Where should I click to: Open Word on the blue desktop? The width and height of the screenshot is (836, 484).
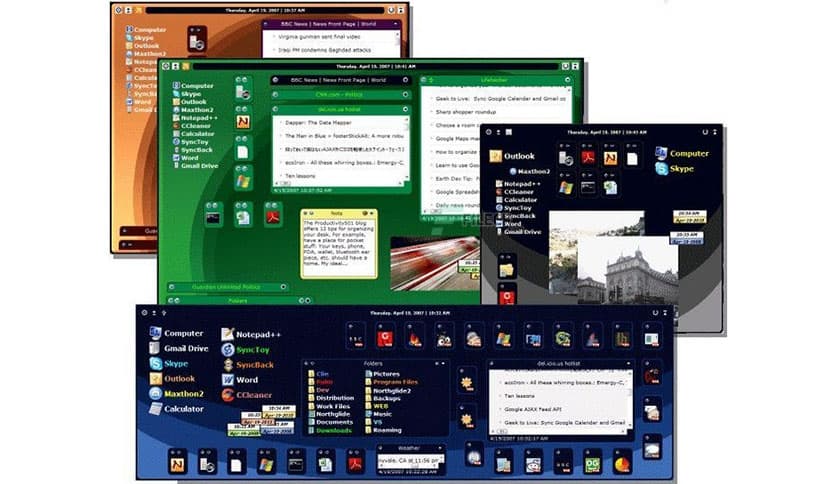tap(239, 380)
